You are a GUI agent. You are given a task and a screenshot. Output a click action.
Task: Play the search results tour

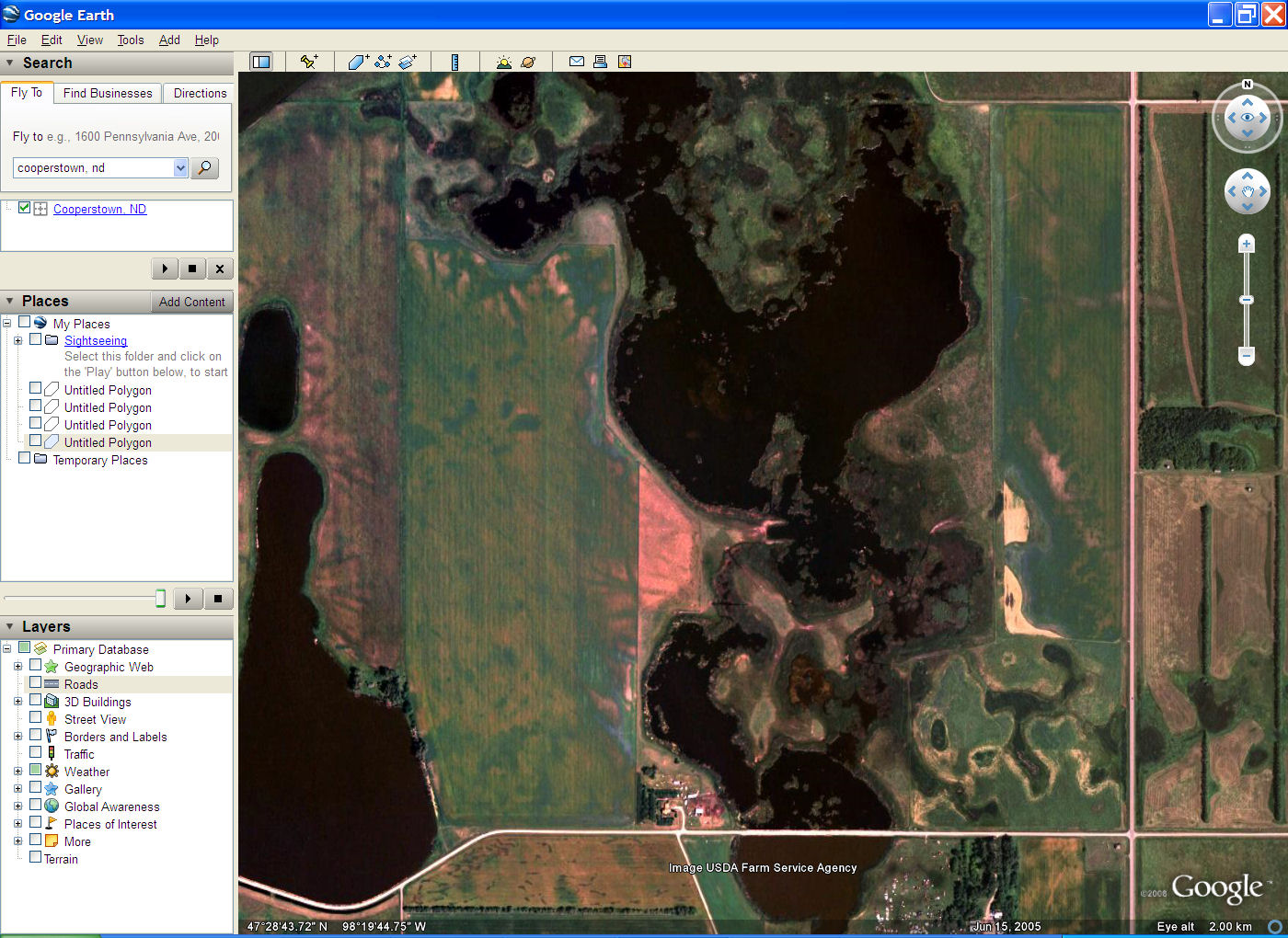(165, 269)
